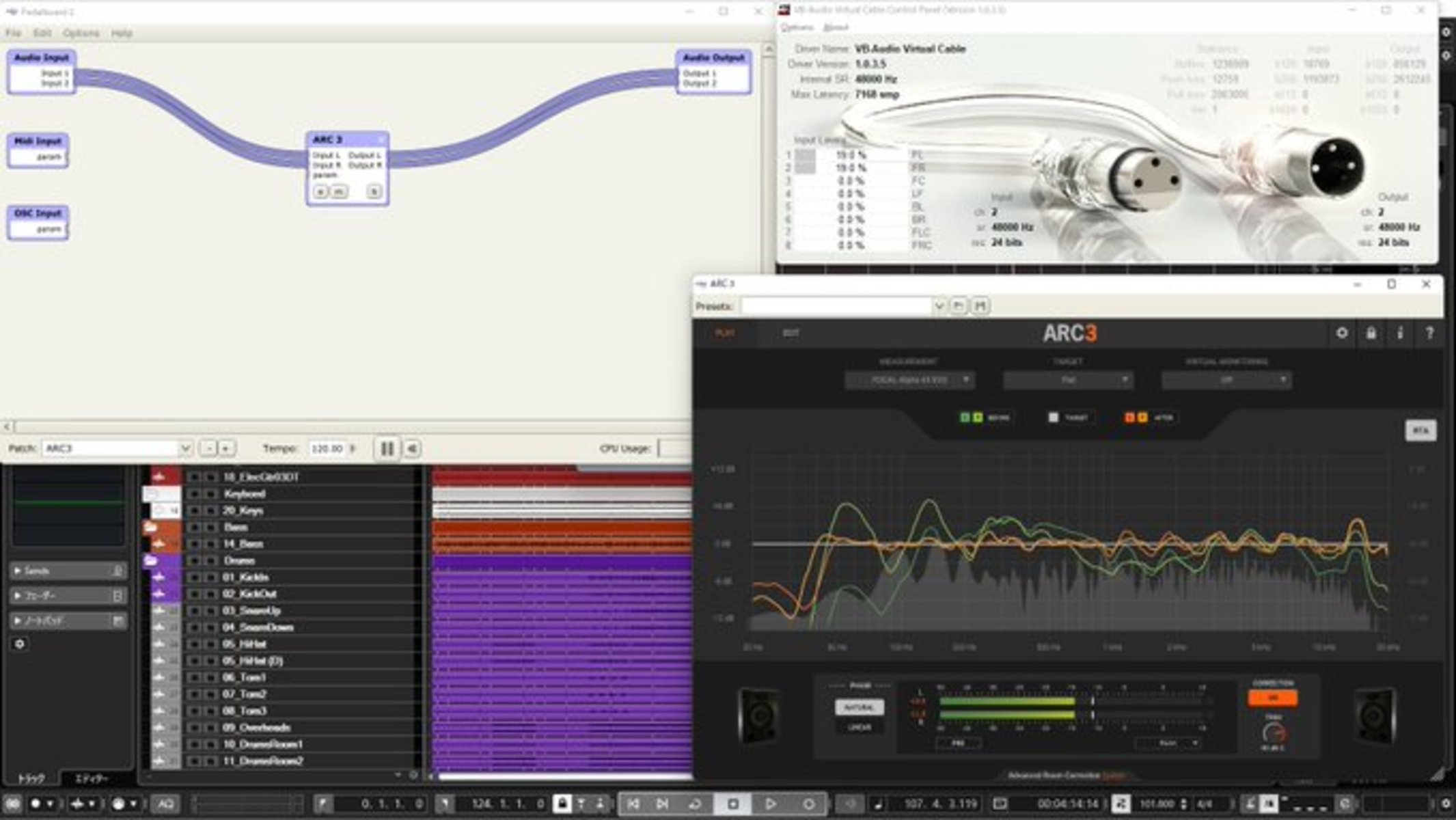The image size is (1456, 820).
Task: Click save preset disk icon in ARC3 window
Action: [x=980, y=306]
